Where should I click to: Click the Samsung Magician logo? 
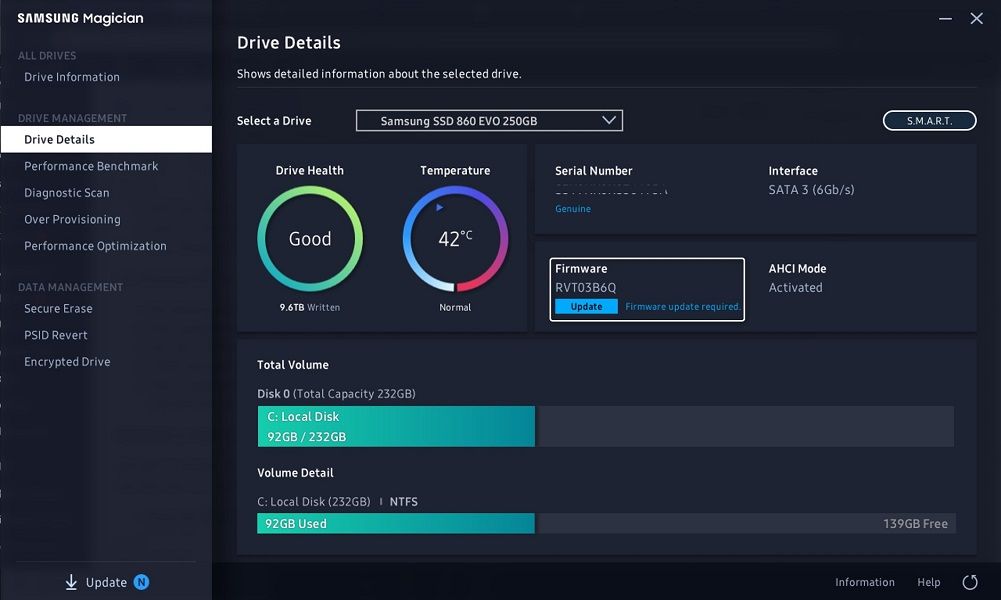(80, 19)
